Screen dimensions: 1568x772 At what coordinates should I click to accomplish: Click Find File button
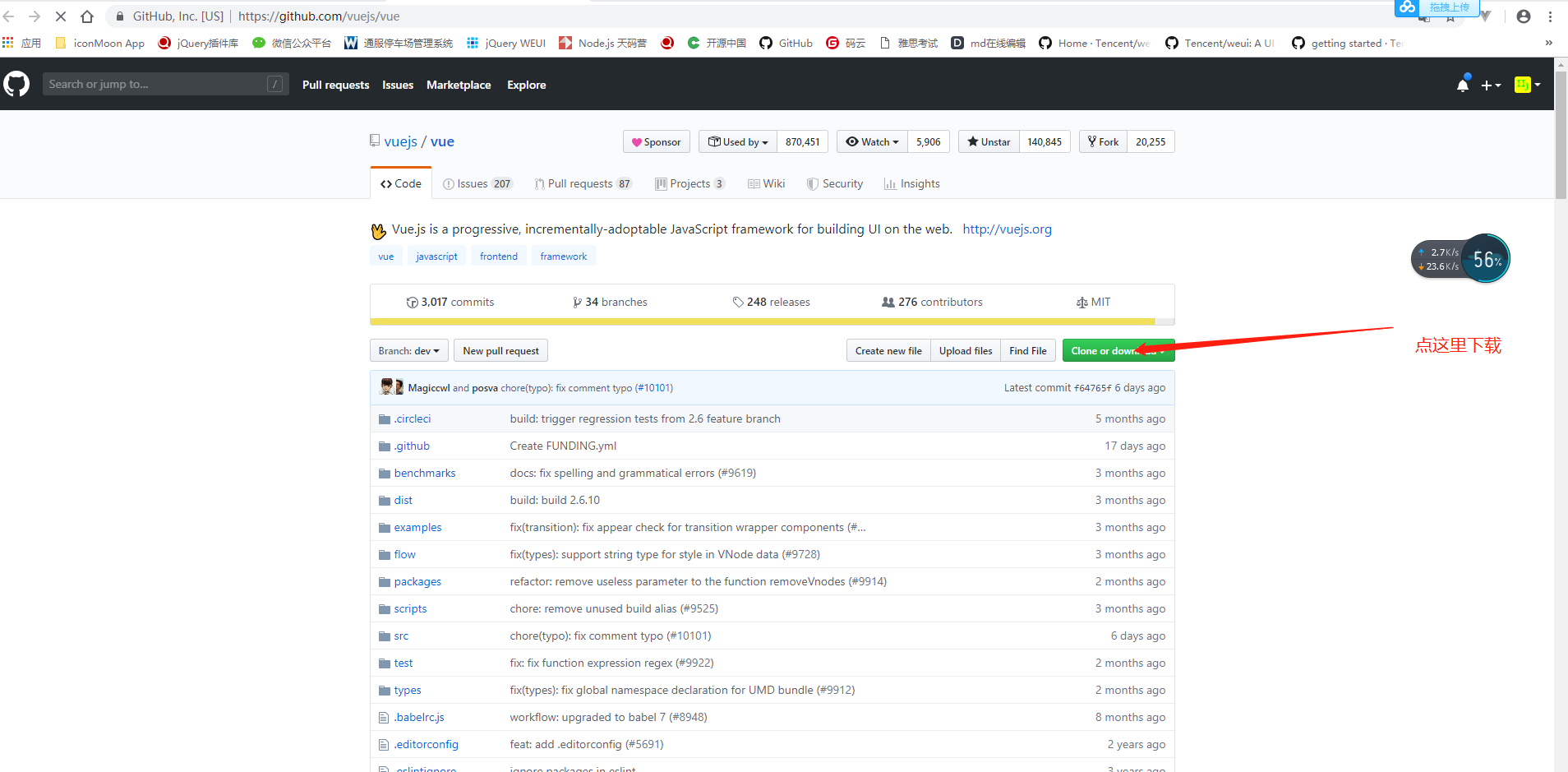[1028, 350]
